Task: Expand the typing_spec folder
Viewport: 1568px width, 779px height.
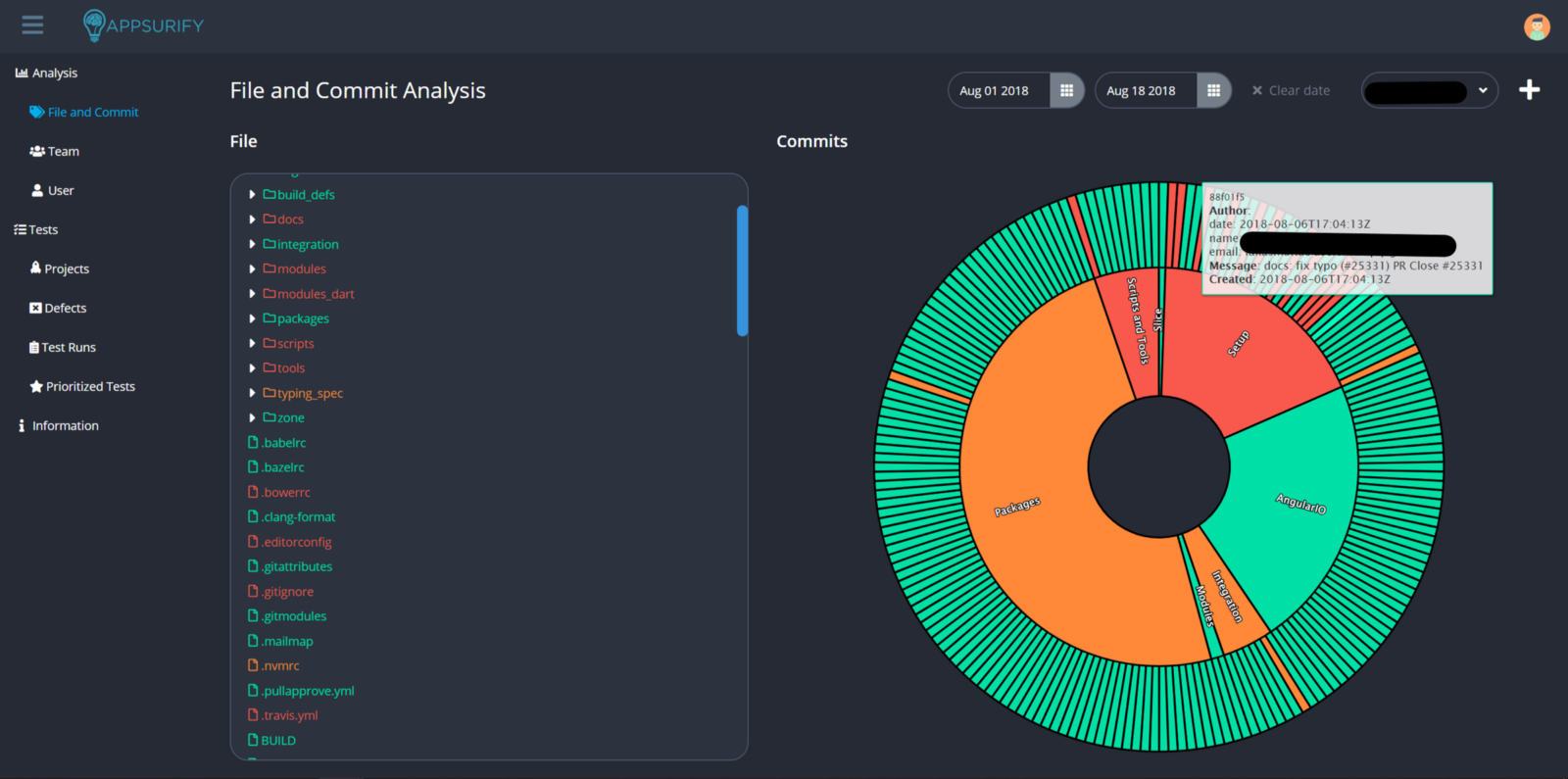Action: tap(252, 393)
